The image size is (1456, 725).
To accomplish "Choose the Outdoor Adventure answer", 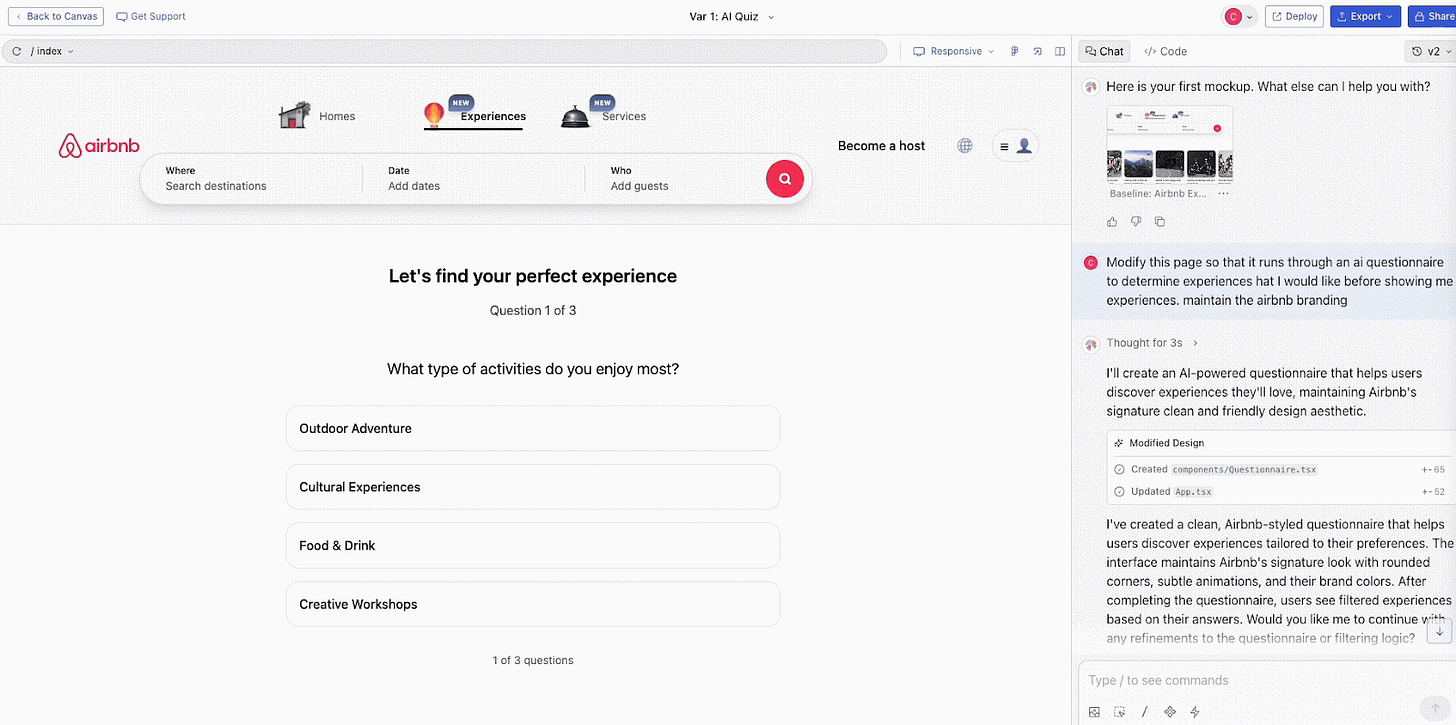I will point(533,428).
